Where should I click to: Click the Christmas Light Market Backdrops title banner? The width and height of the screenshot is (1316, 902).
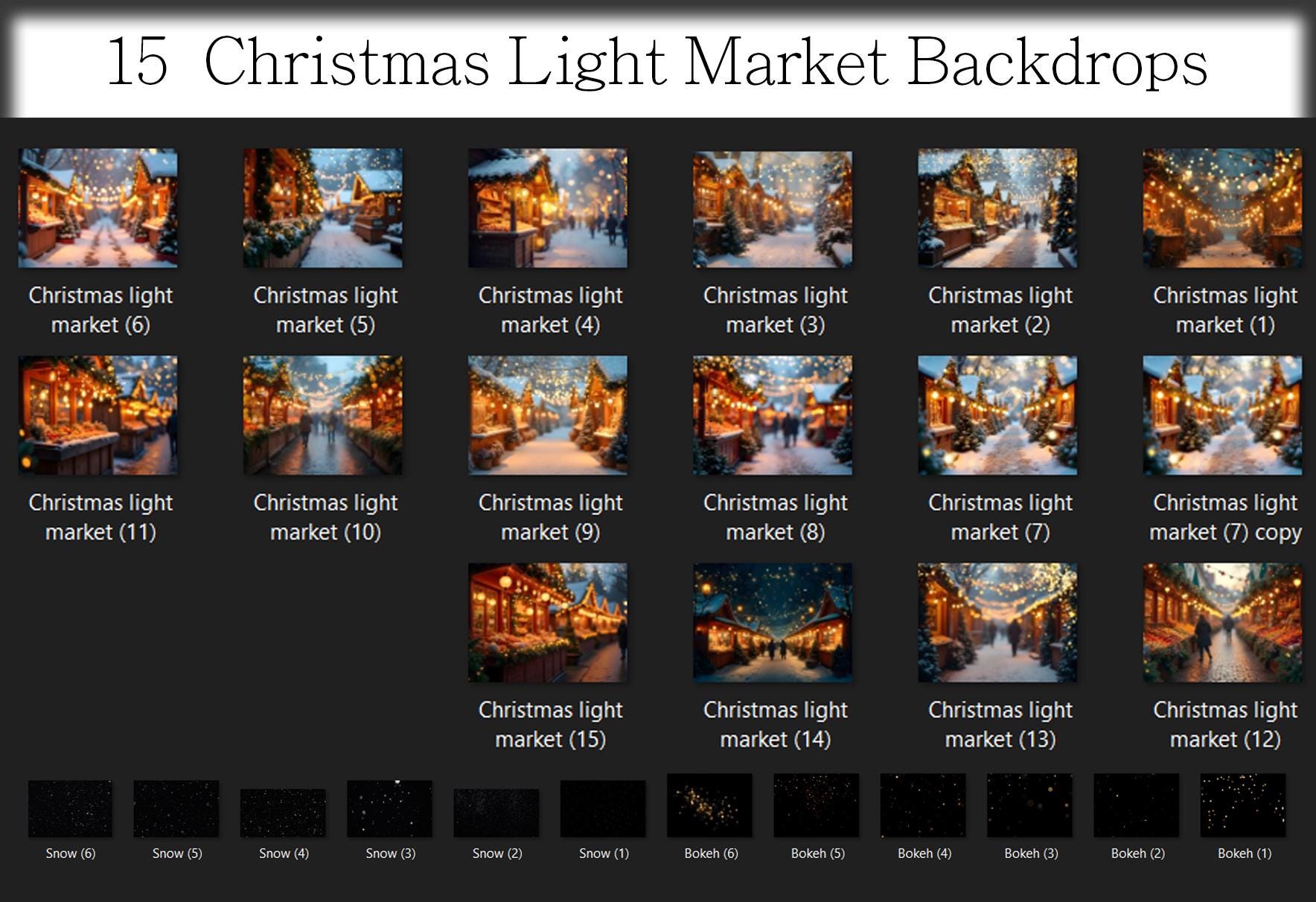[658, 63]
